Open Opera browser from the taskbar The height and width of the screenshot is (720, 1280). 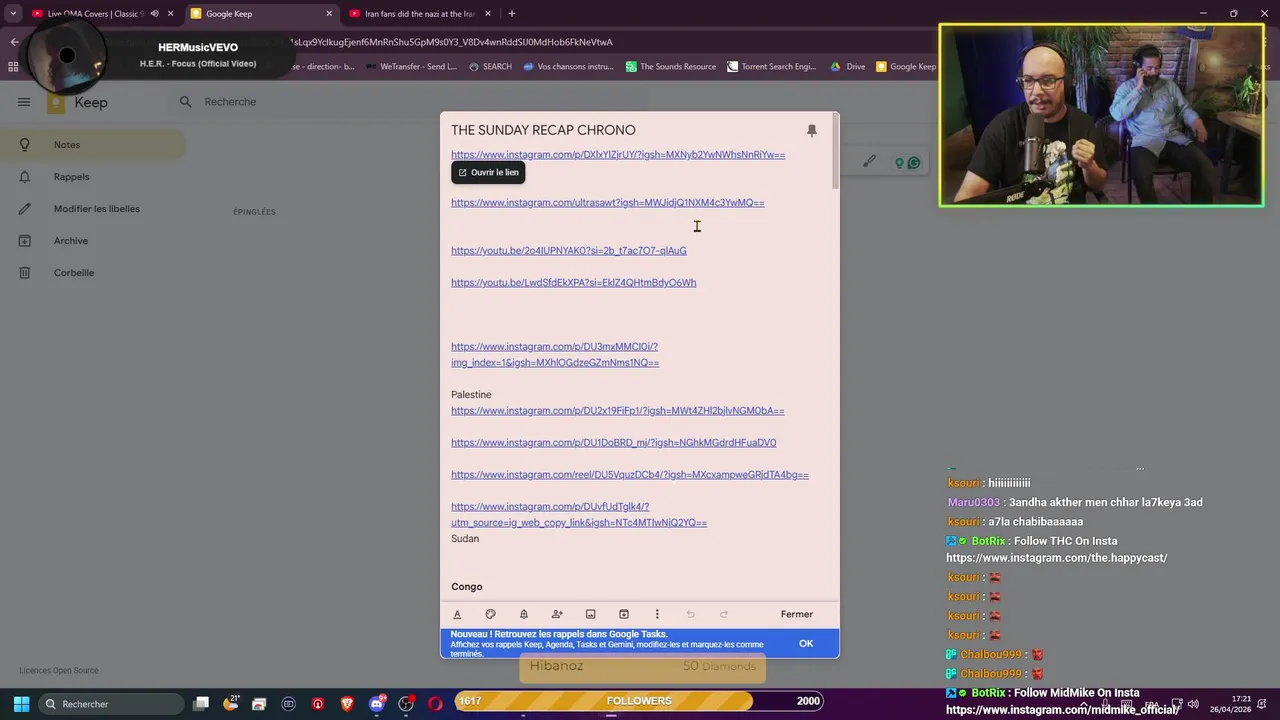[435, 704]
